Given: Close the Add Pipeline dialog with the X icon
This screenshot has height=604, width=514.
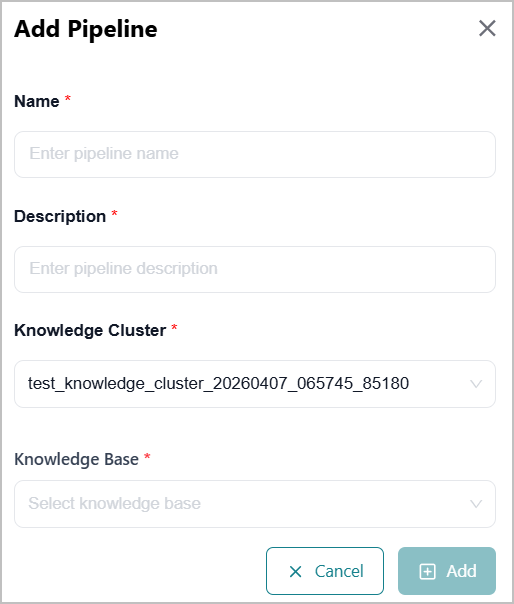Looking at the screenshot, I should 487,29.
